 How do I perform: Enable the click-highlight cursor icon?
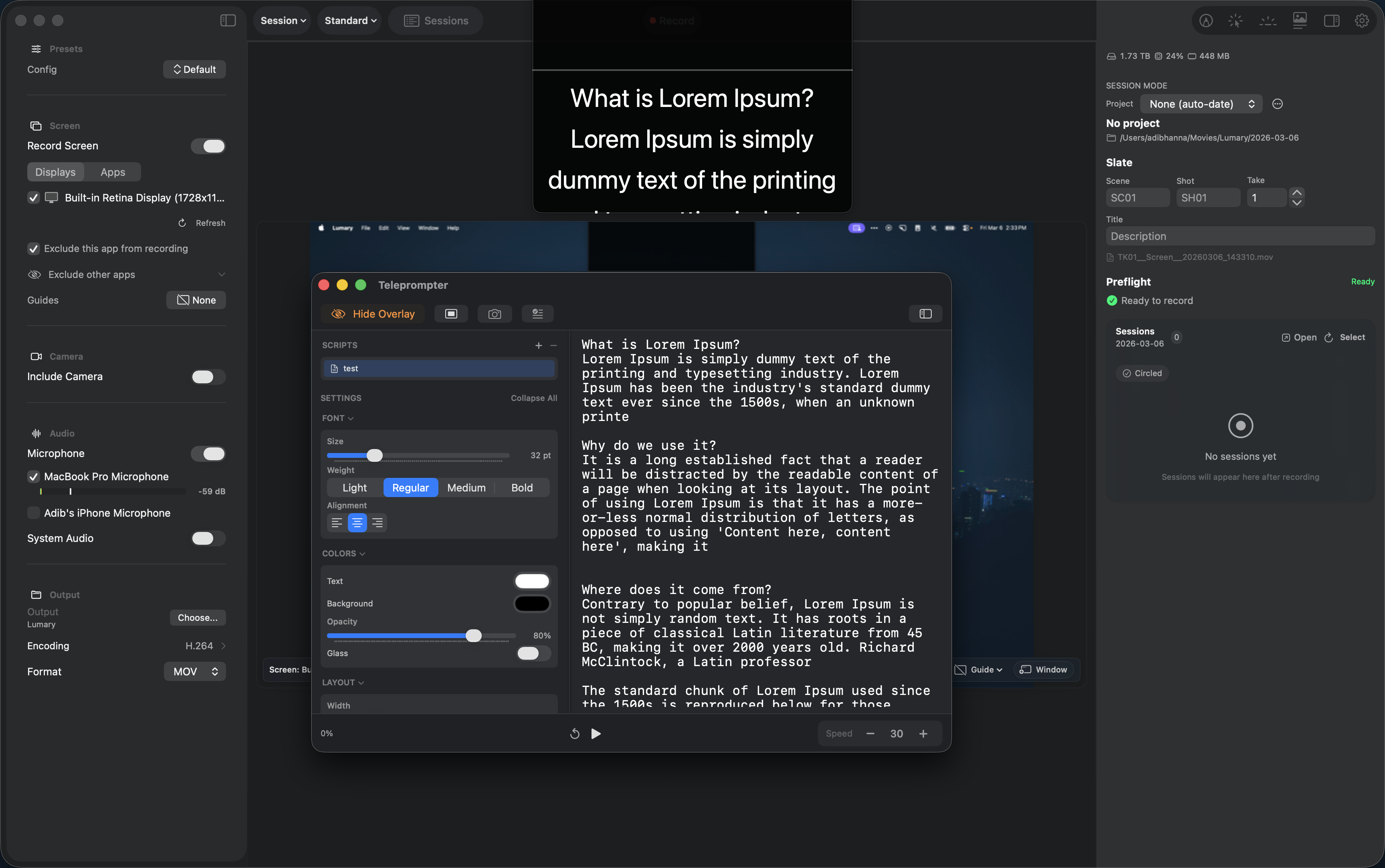tap(1236, 20)
